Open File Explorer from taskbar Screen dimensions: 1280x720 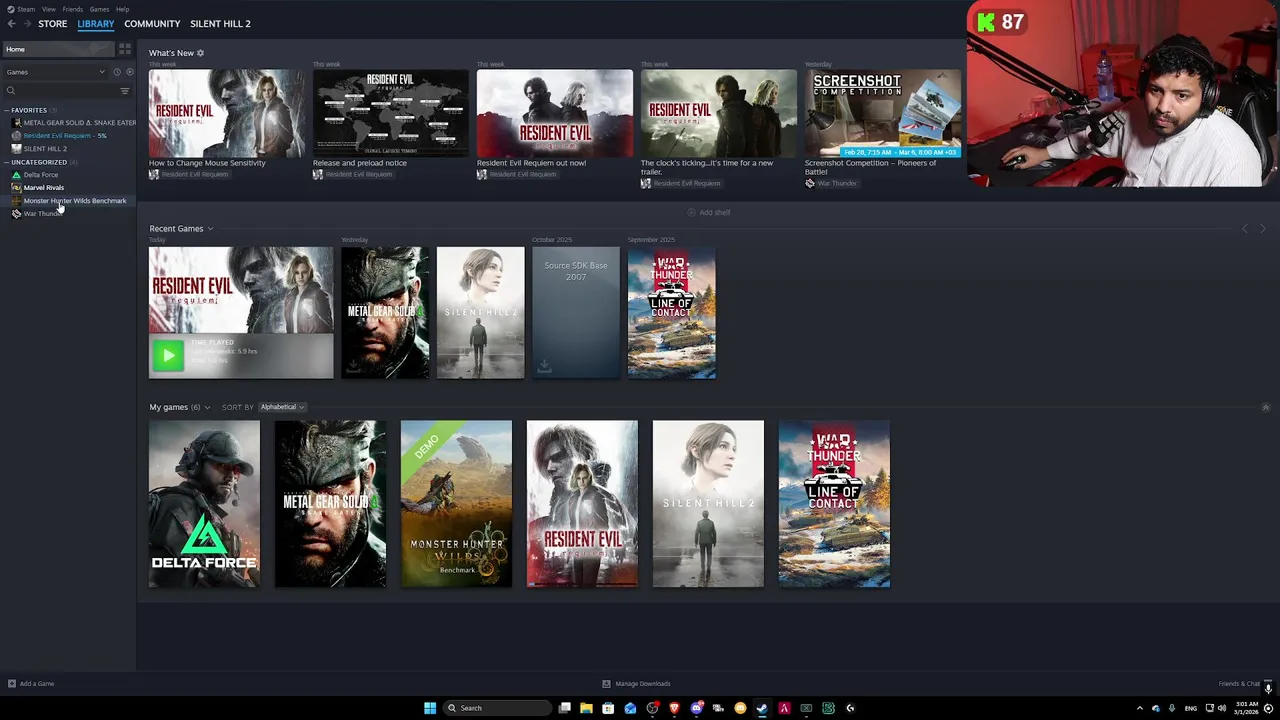(586, 708)
